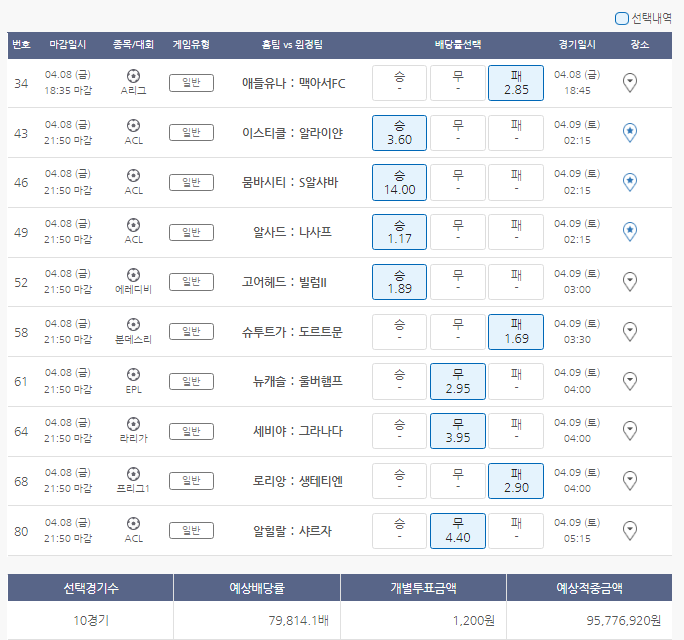Click soccer ball icon in match 46 row
The image size is (684, 640).
(133, 175)
